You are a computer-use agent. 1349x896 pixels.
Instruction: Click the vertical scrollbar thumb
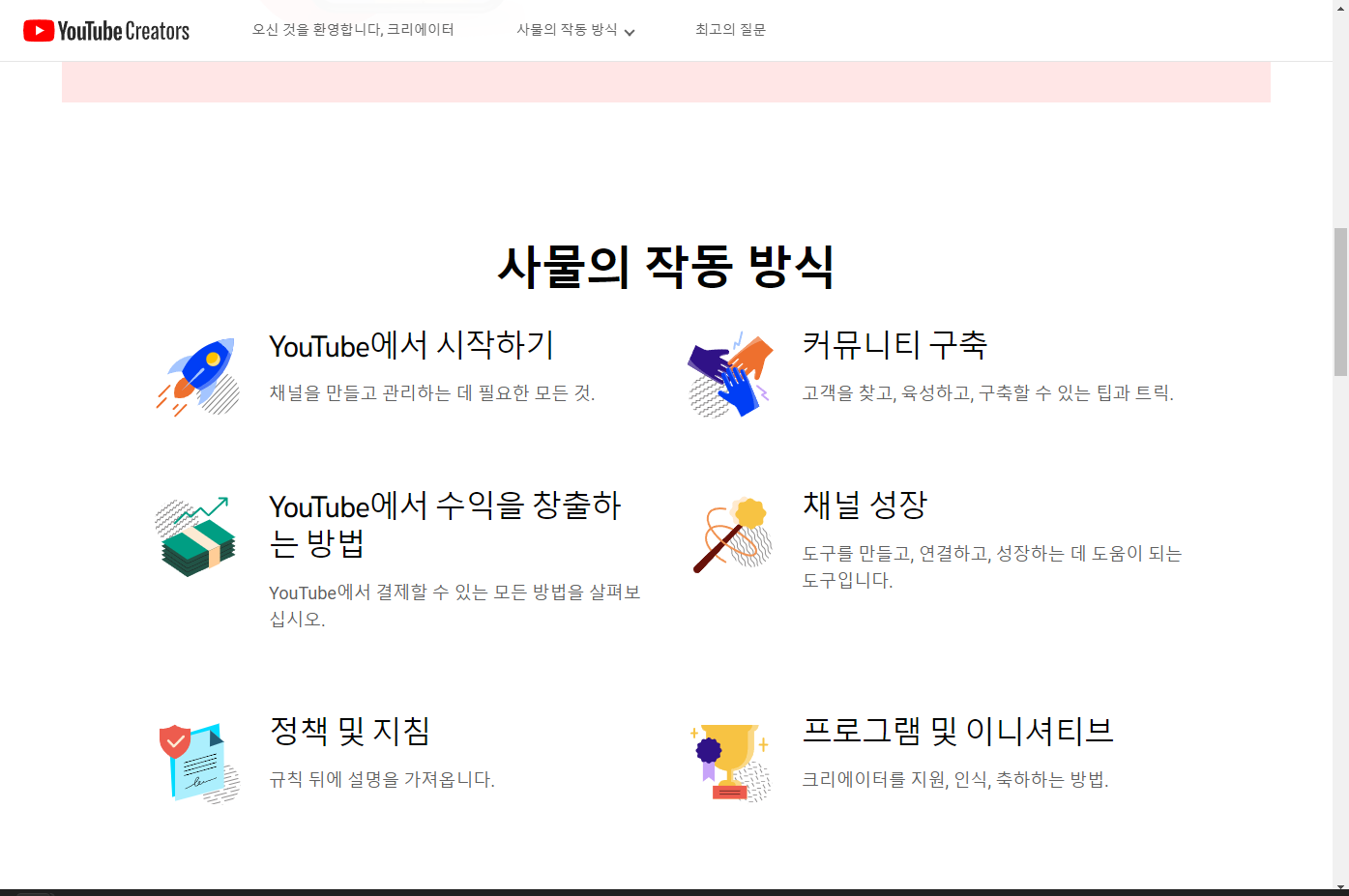tap(1340, 302)
